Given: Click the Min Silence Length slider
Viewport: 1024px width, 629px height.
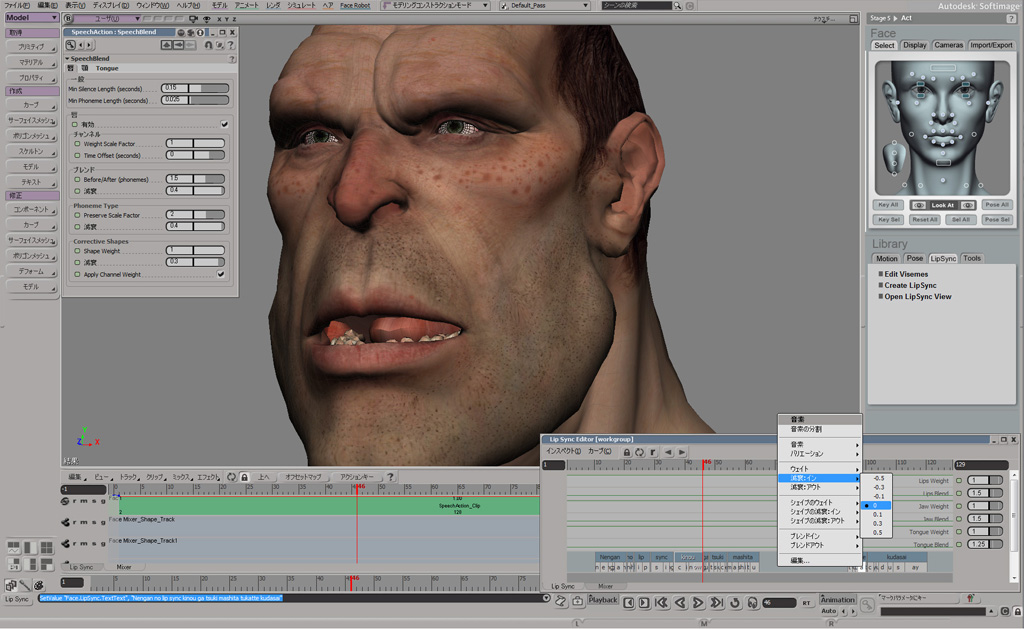Looking at the screenshot, I should click(208, 88).
